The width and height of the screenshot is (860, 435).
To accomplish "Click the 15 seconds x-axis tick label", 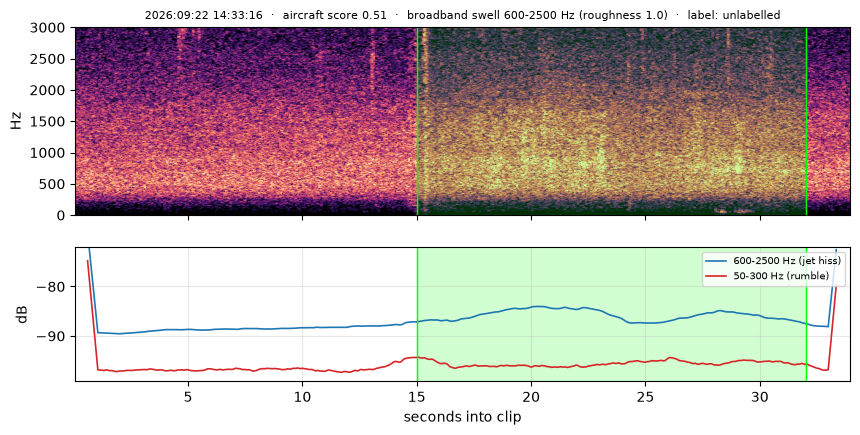I will point(417,396).
